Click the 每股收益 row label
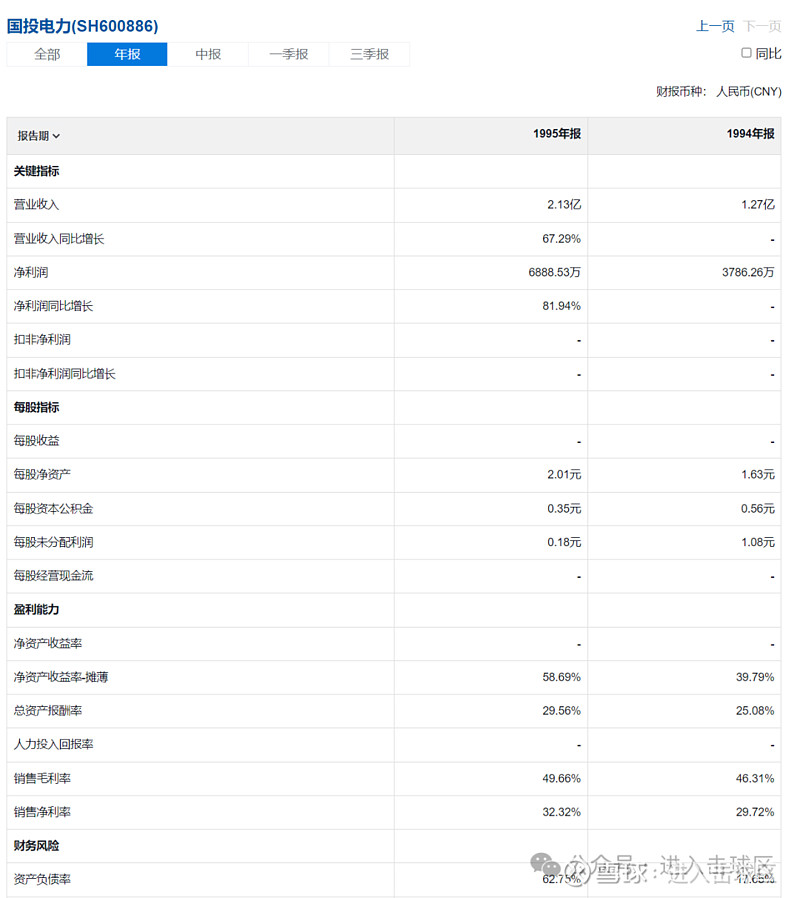 [37, 441]
